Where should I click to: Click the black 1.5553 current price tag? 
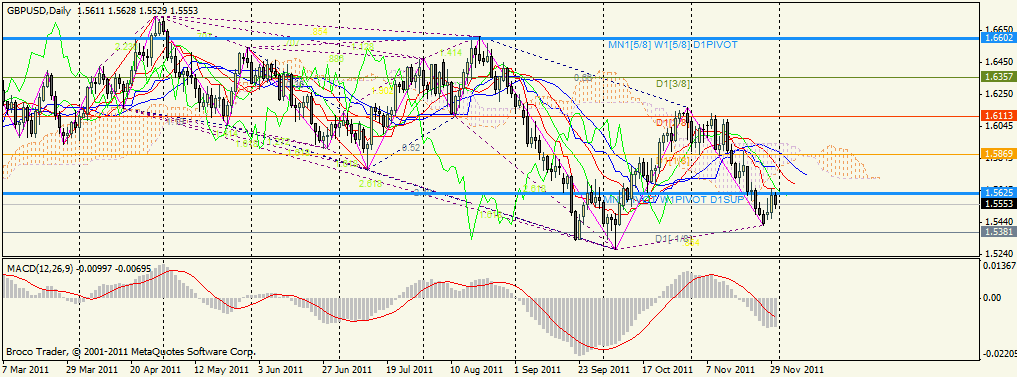998,204
